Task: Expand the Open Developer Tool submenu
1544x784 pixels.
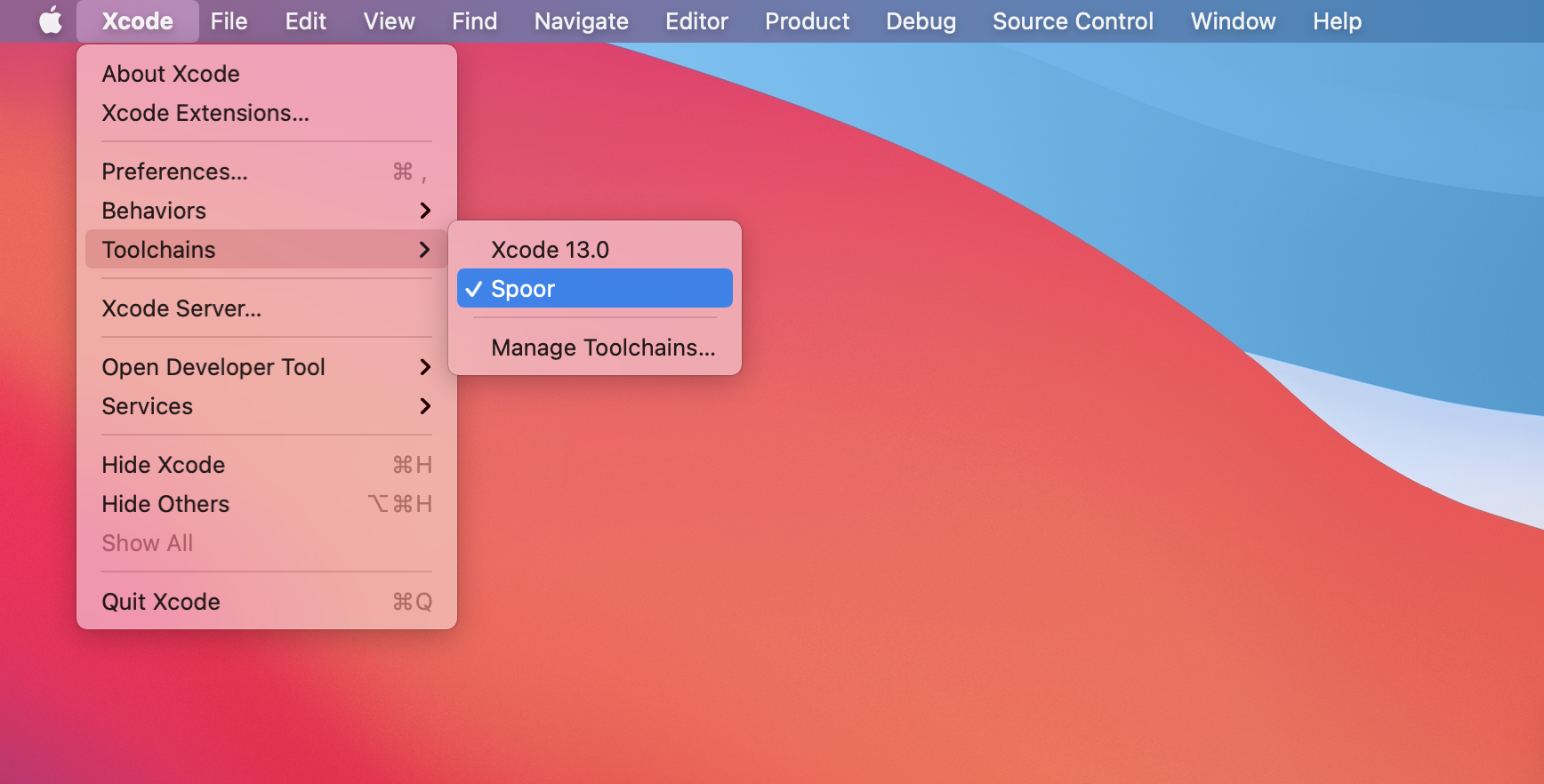Action: point(267,367)
